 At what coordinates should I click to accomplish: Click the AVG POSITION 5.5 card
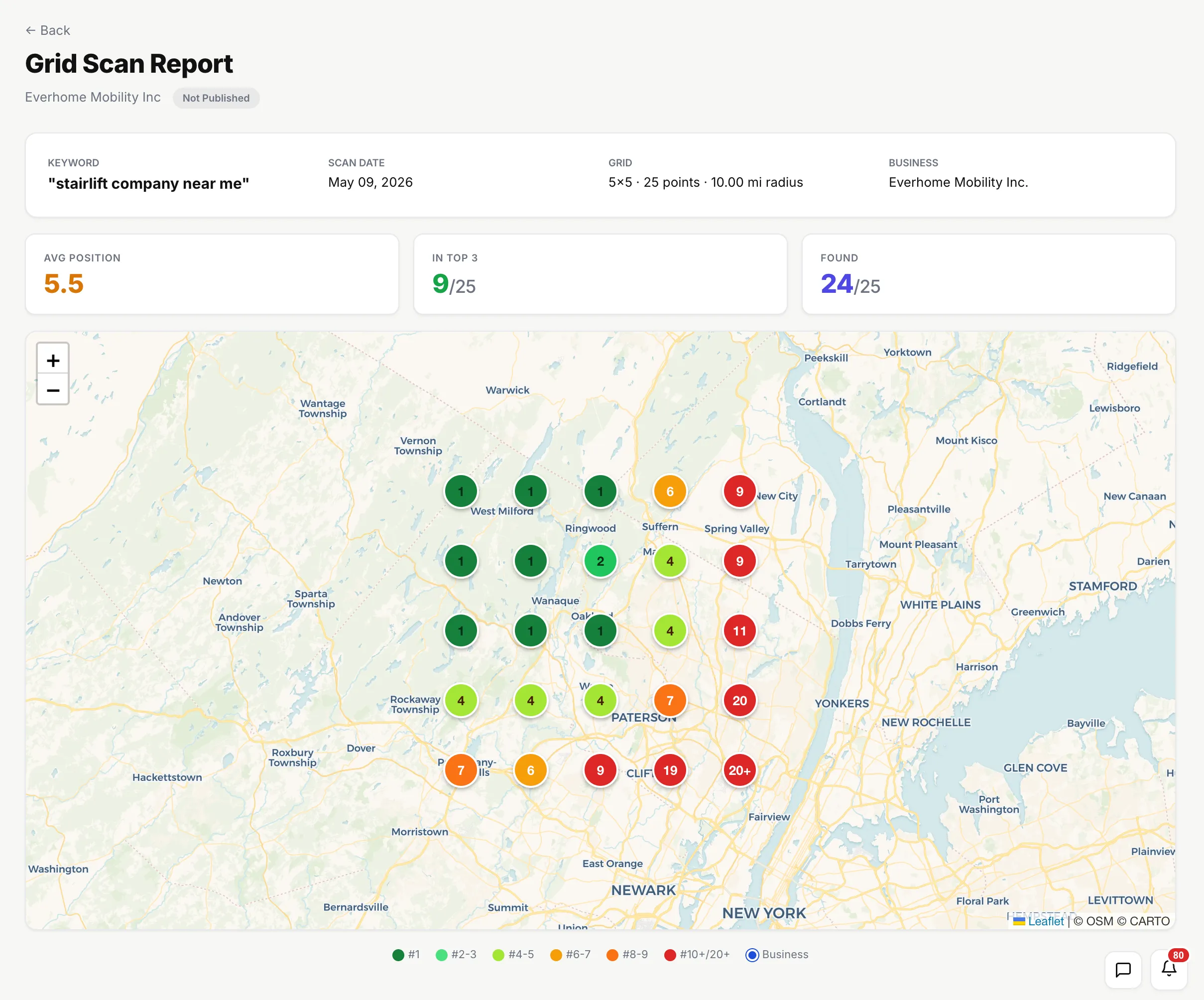click(212, 274)
